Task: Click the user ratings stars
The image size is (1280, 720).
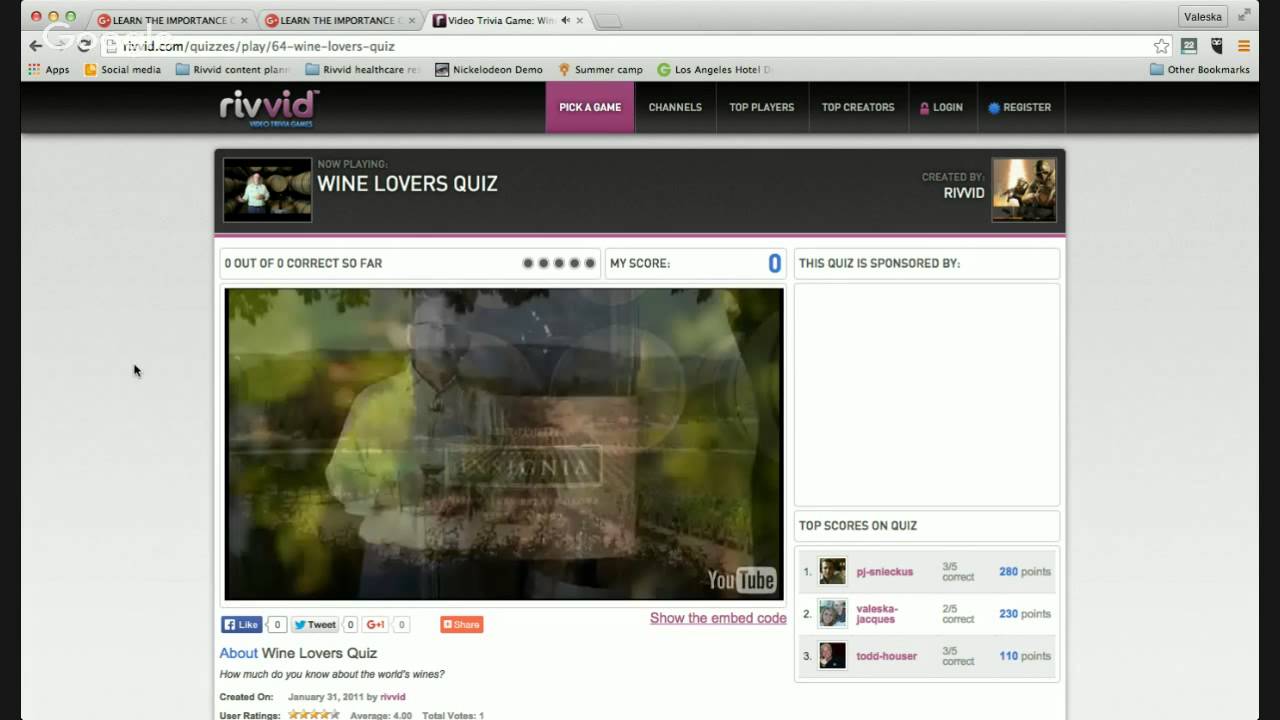Action: point(314,715)
